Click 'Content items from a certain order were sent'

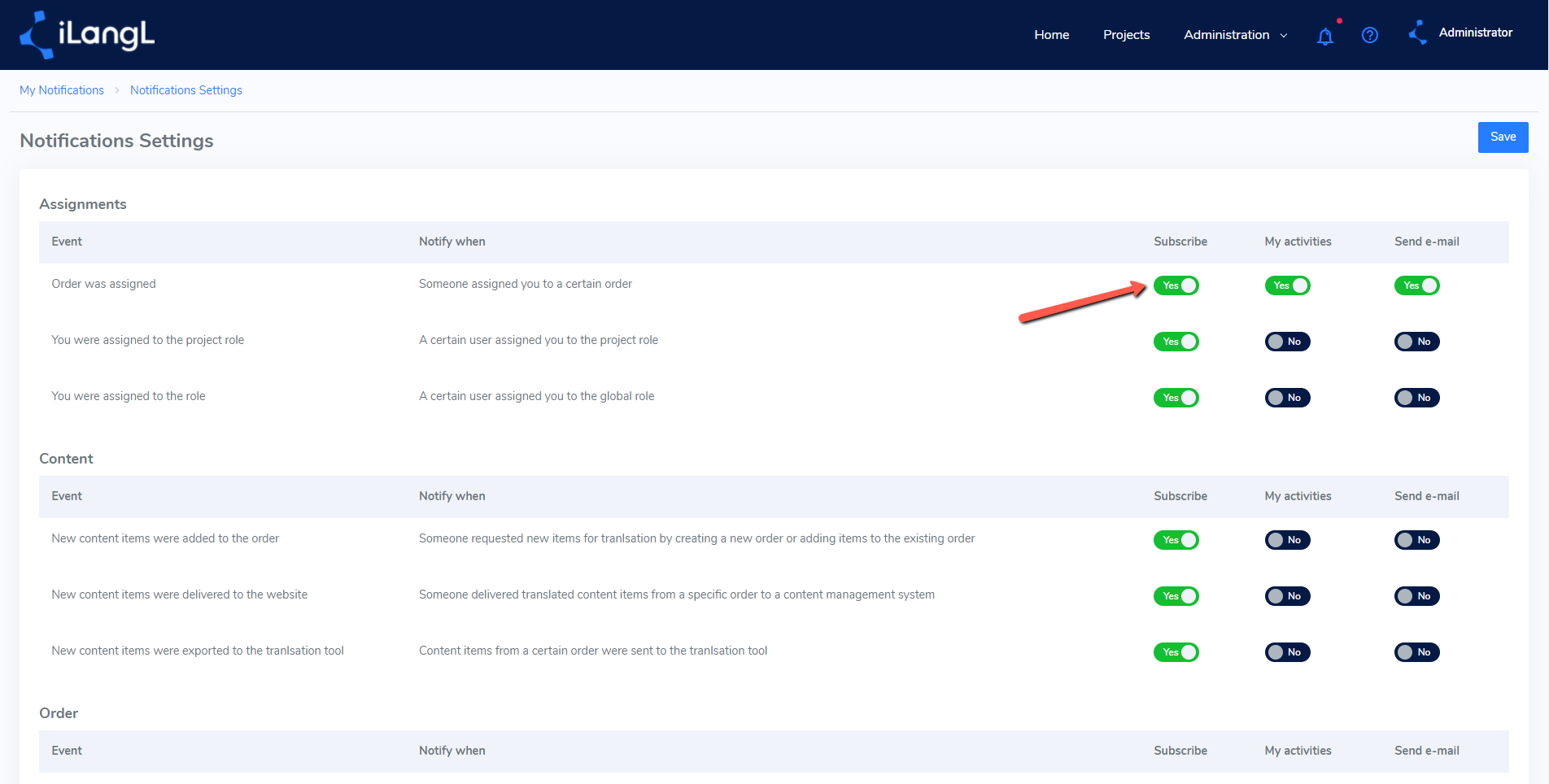pos(593,651)
